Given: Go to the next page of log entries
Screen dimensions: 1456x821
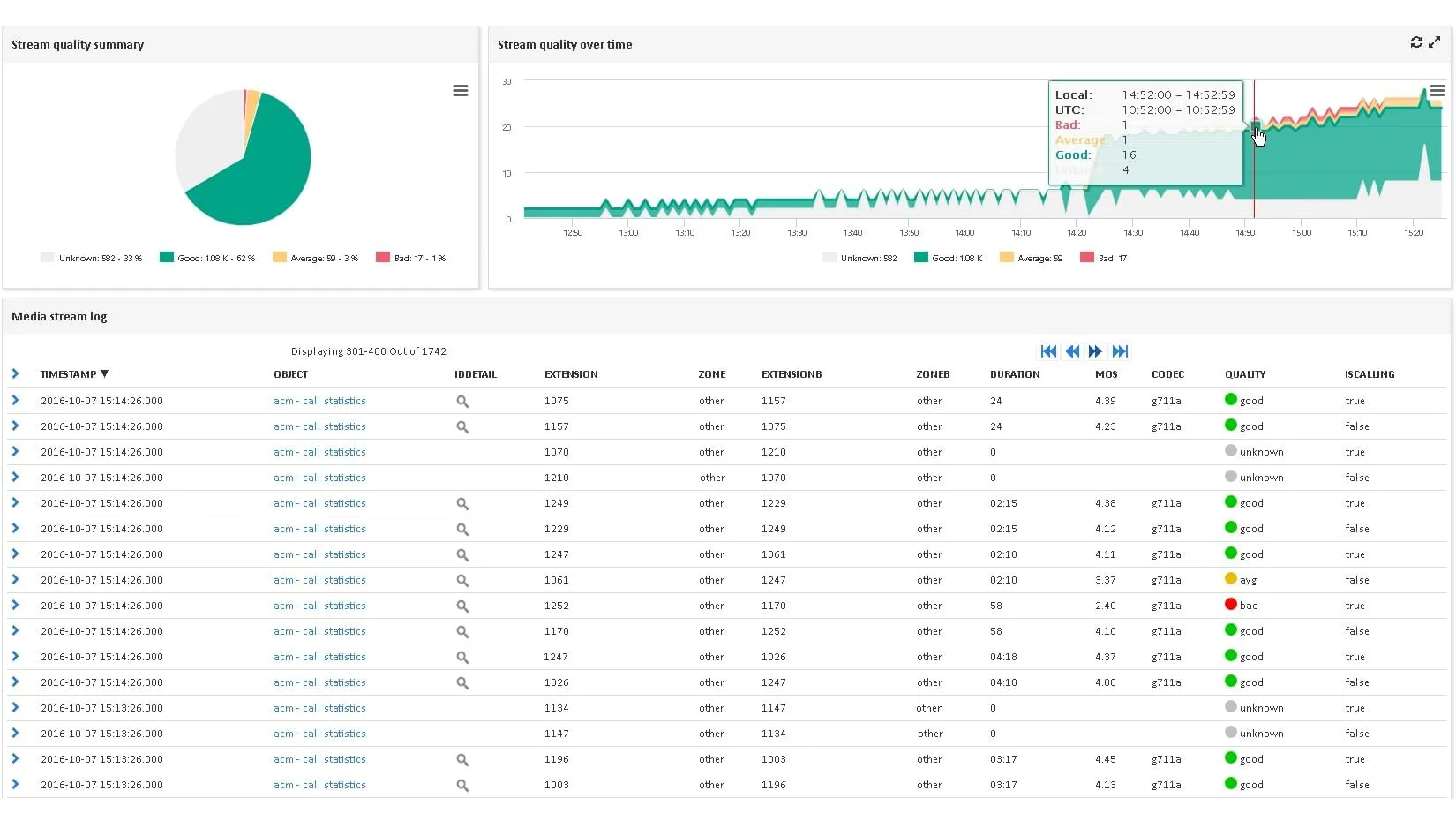Looking at the screenshot, I should click(x=1096, y=350).
